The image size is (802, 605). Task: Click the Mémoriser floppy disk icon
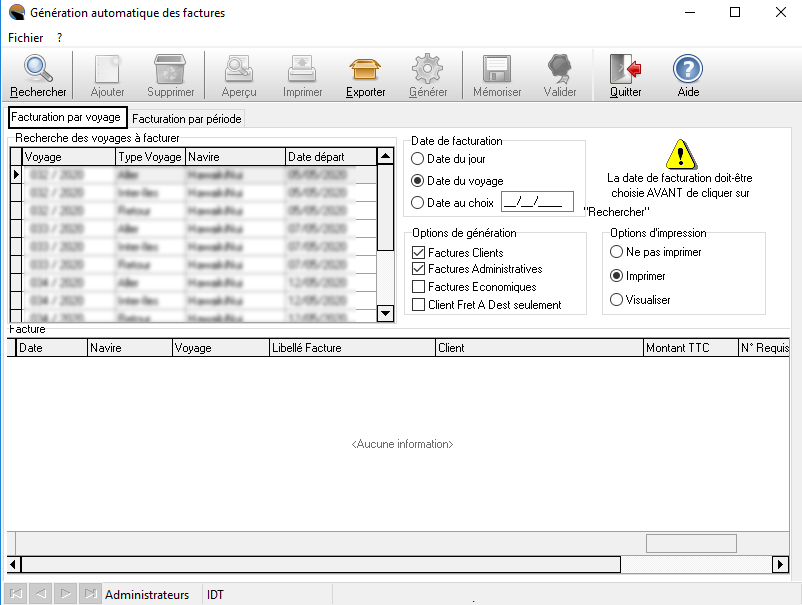tap(497, 69)
